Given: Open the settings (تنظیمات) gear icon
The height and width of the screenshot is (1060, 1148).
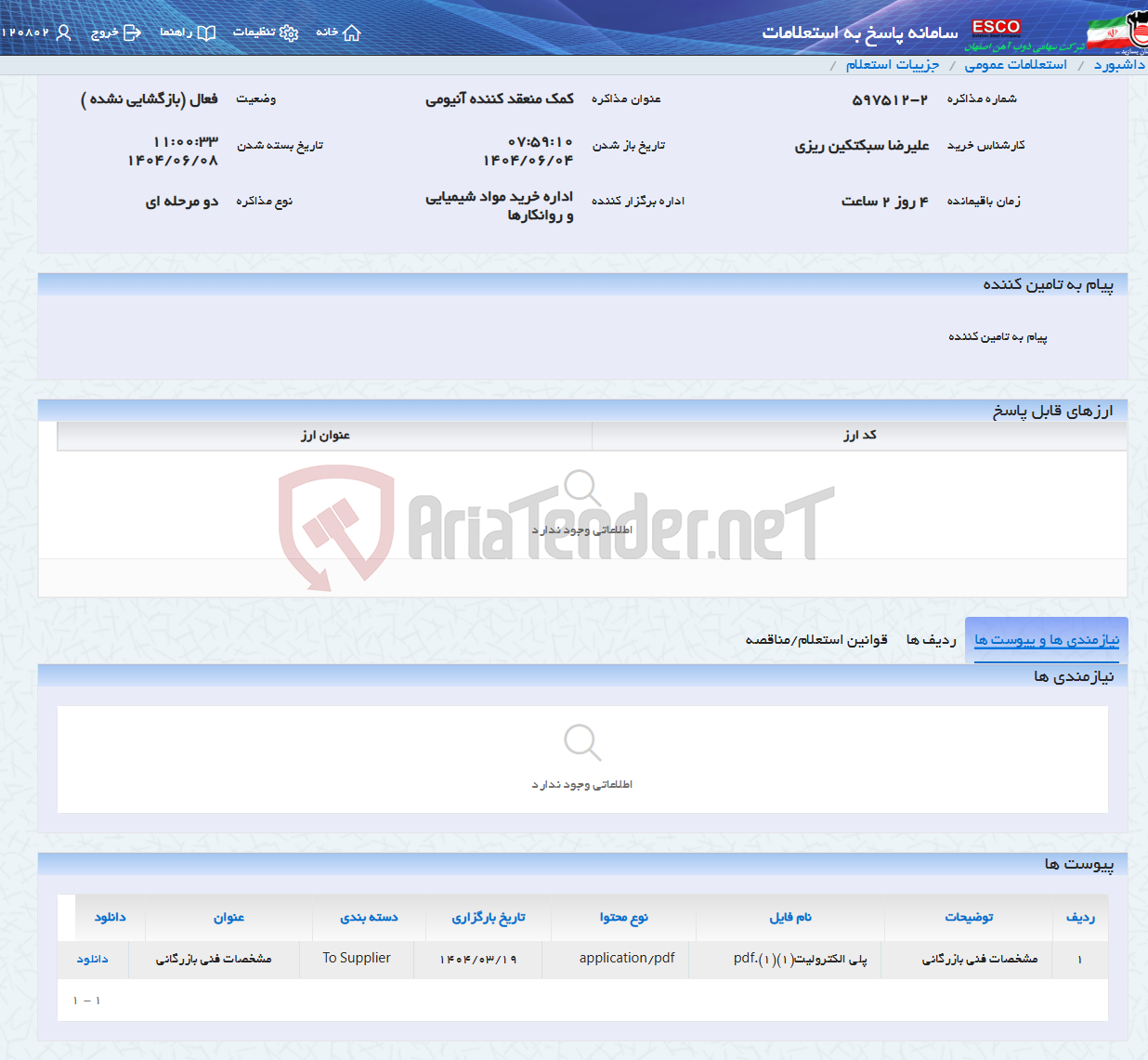Looking at the screenshot, I should coord(291,32).
